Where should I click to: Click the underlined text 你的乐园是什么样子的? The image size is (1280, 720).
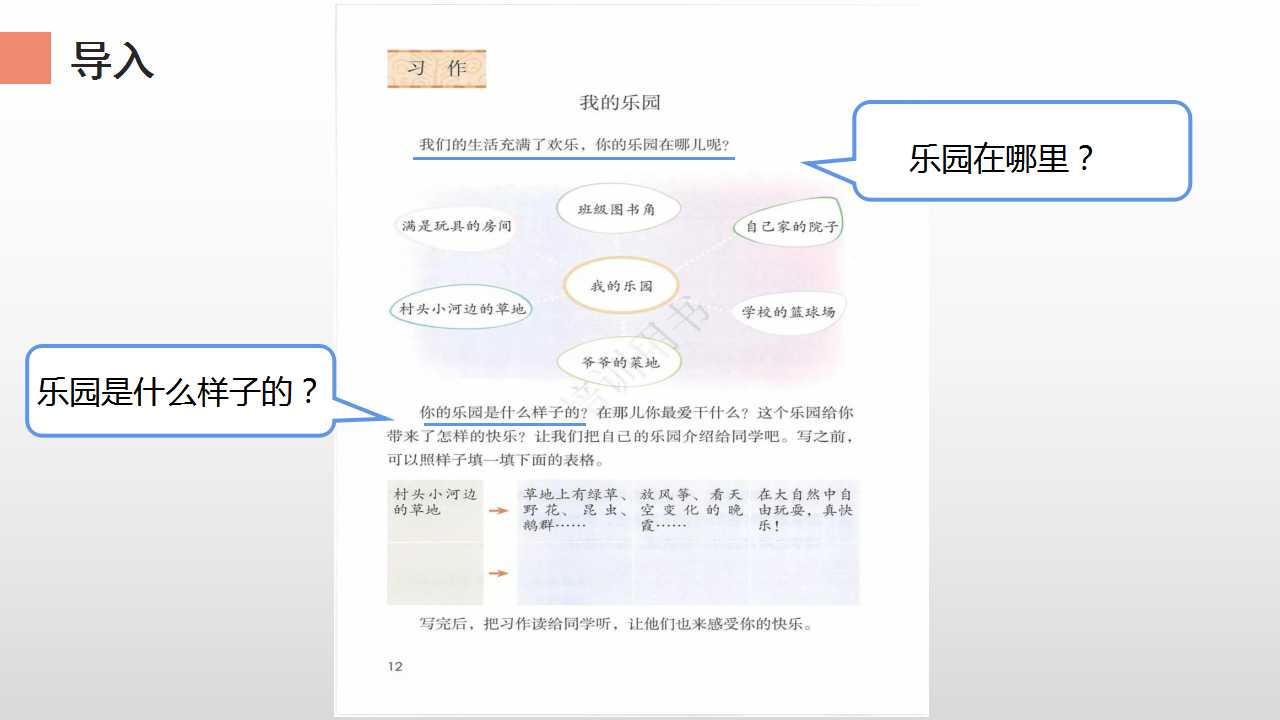(x=502, y=413)
